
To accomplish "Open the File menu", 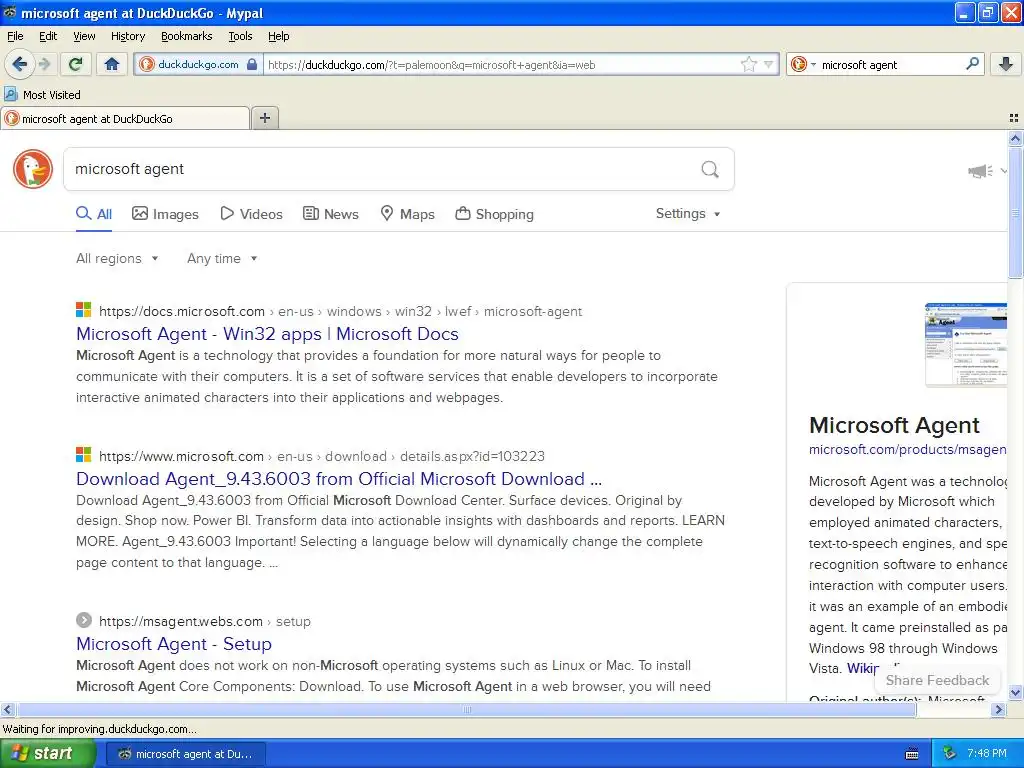I will coord(15,36).
